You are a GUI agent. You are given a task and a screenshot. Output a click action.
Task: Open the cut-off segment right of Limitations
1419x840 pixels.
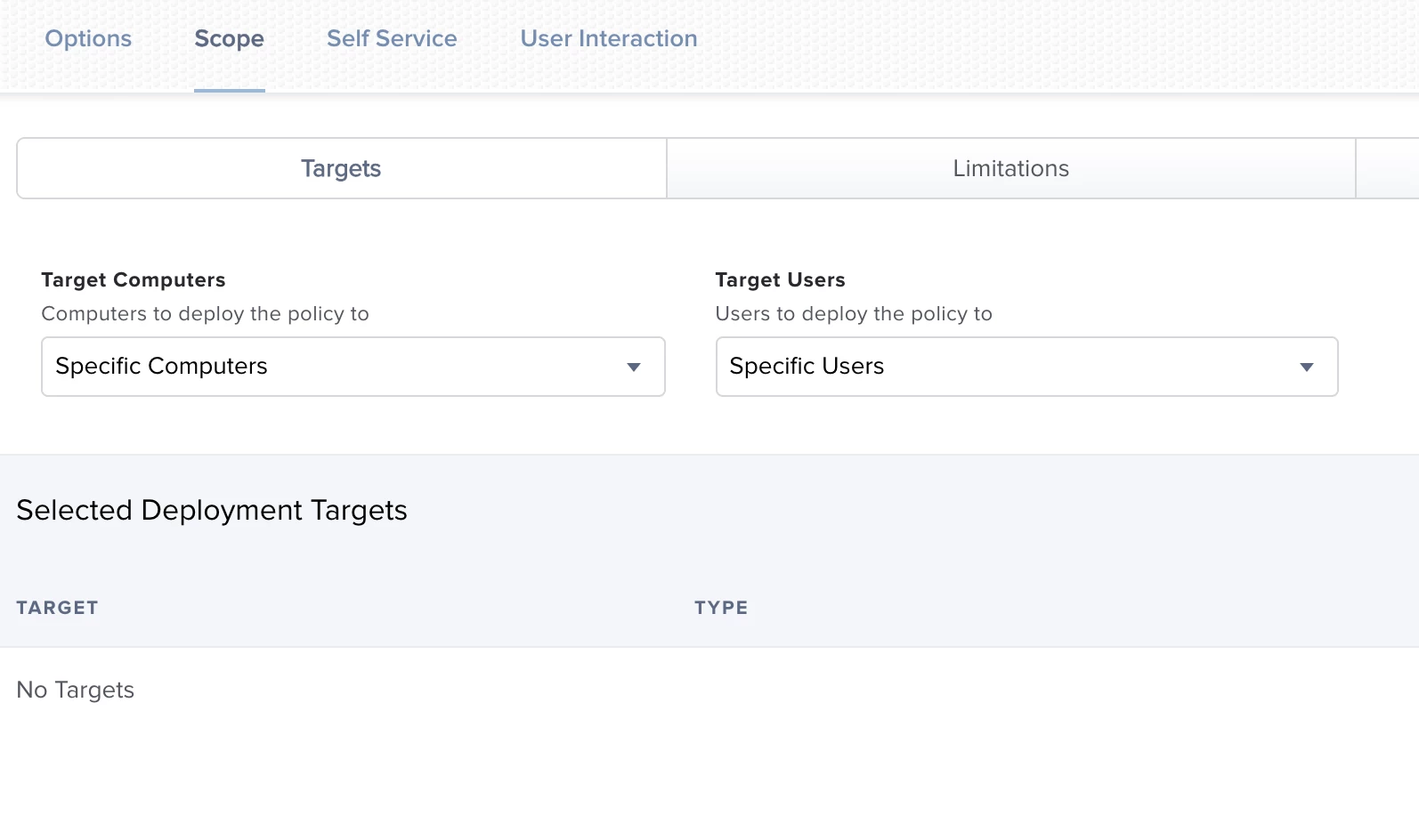[x=1388, y=168]
